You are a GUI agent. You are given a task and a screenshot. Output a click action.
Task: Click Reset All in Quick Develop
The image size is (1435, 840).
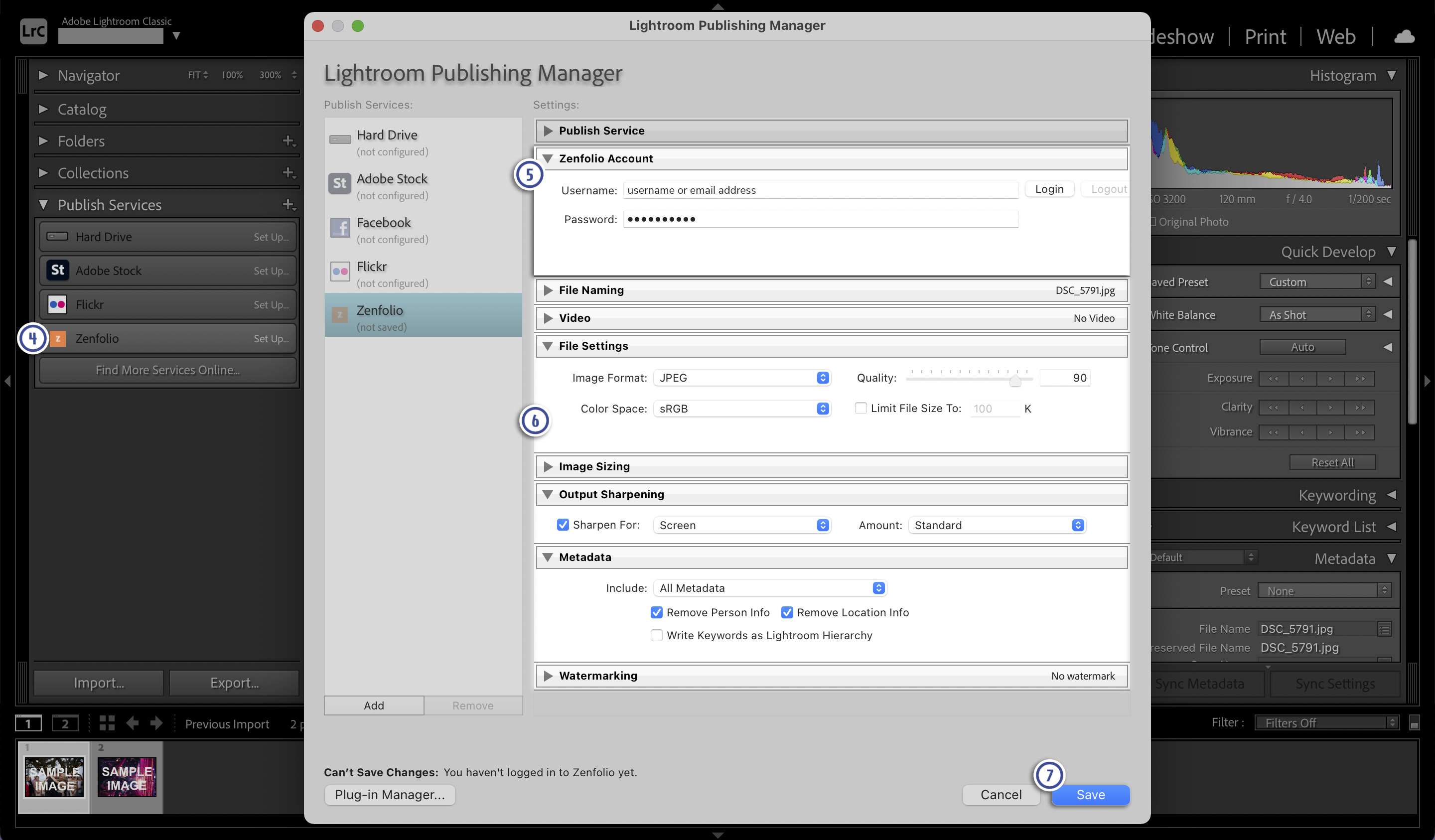pos(1332,462)
